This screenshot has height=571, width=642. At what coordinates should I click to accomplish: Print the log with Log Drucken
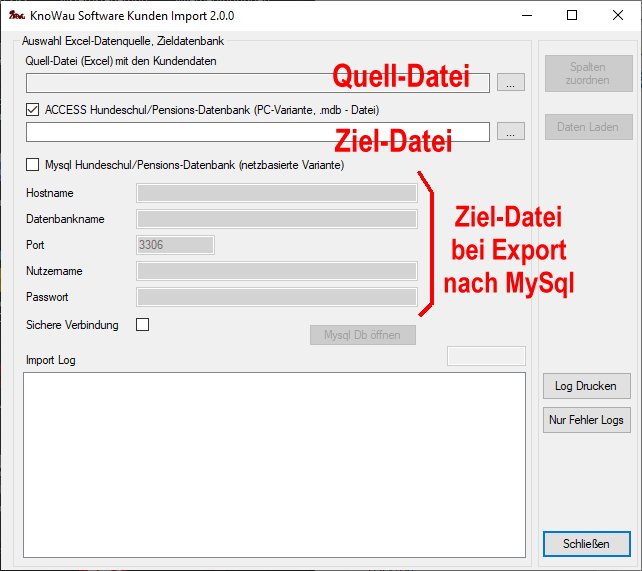[587, 386]
